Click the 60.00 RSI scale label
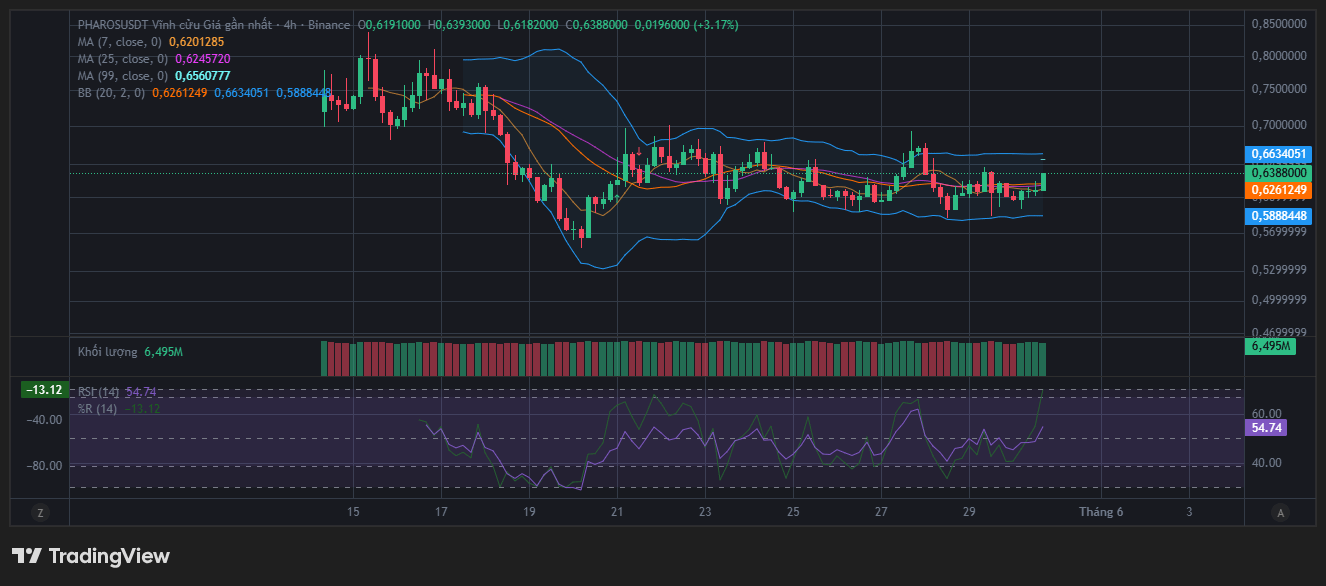 (1265, 414)
